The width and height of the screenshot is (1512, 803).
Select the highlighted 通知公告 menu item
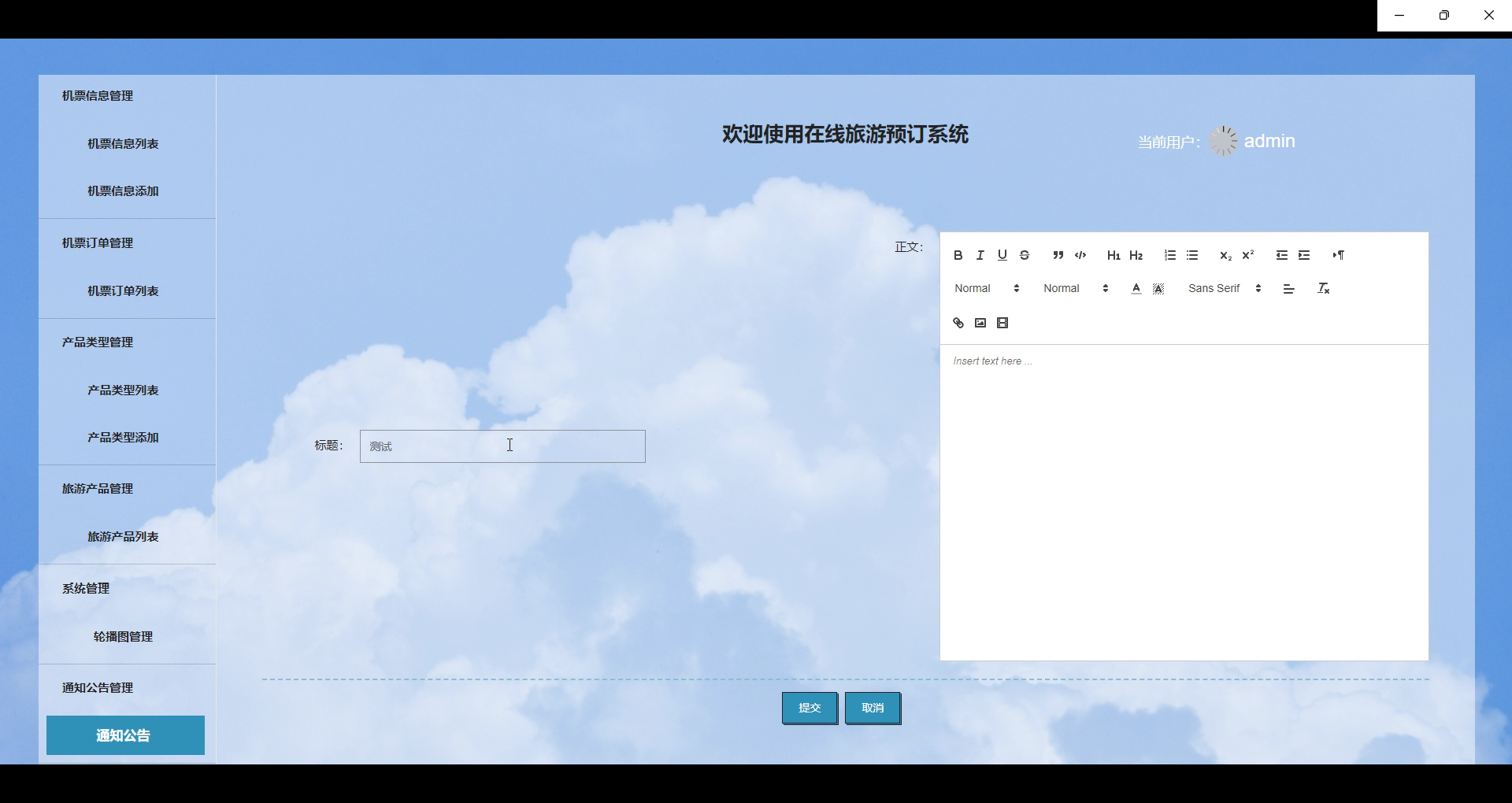[x=125, y=735]
